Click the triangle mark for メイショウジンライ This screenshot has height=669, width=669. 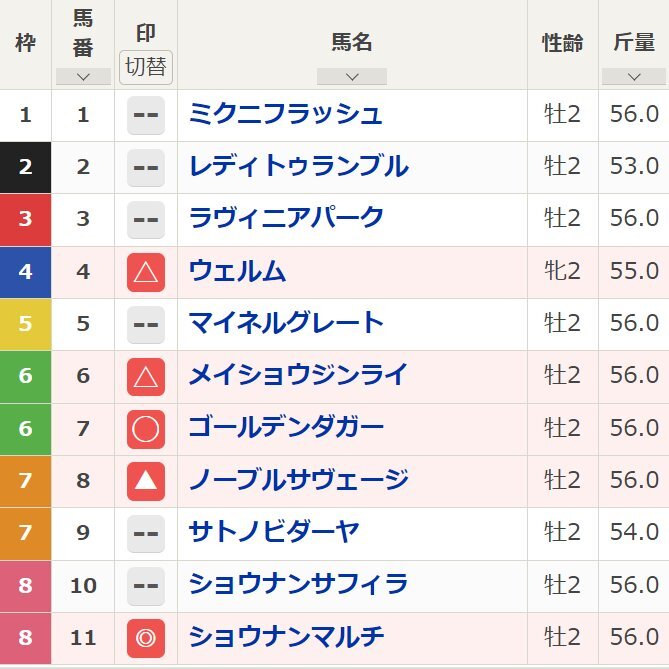[146, 376]
